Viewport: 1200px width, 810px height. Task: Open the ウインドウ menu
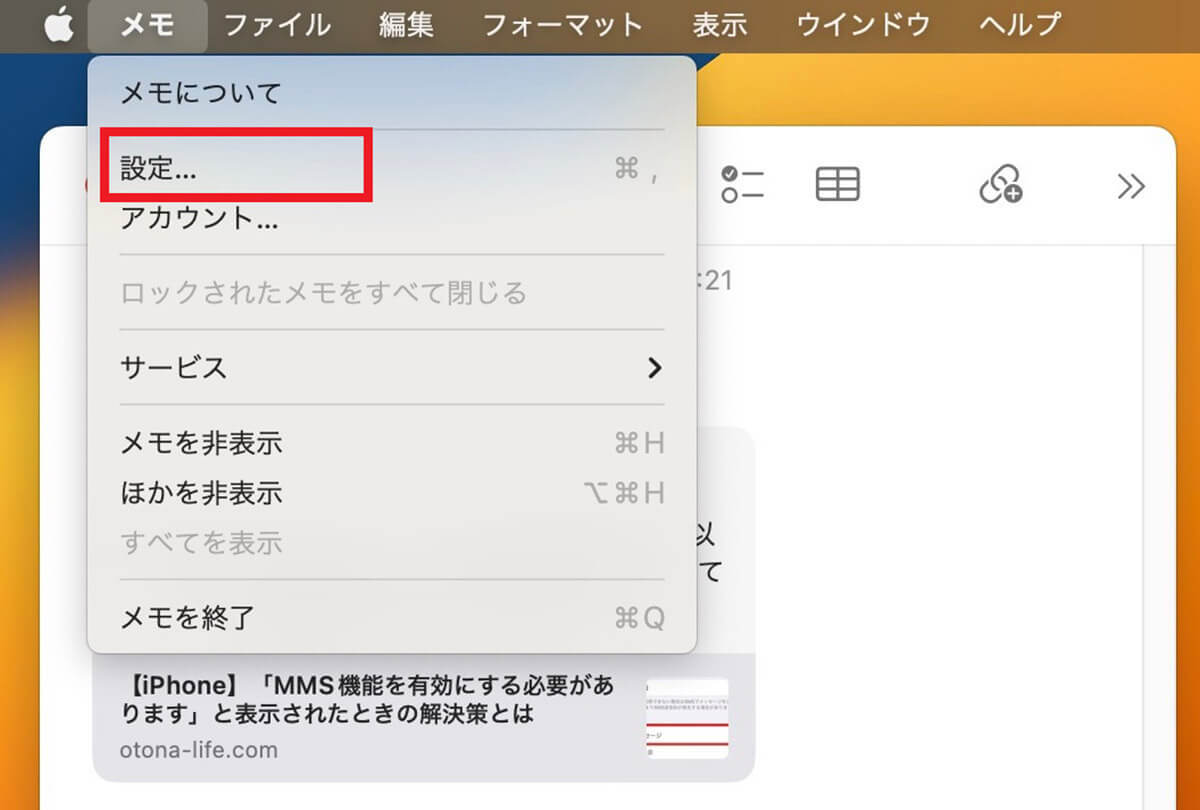863,25
